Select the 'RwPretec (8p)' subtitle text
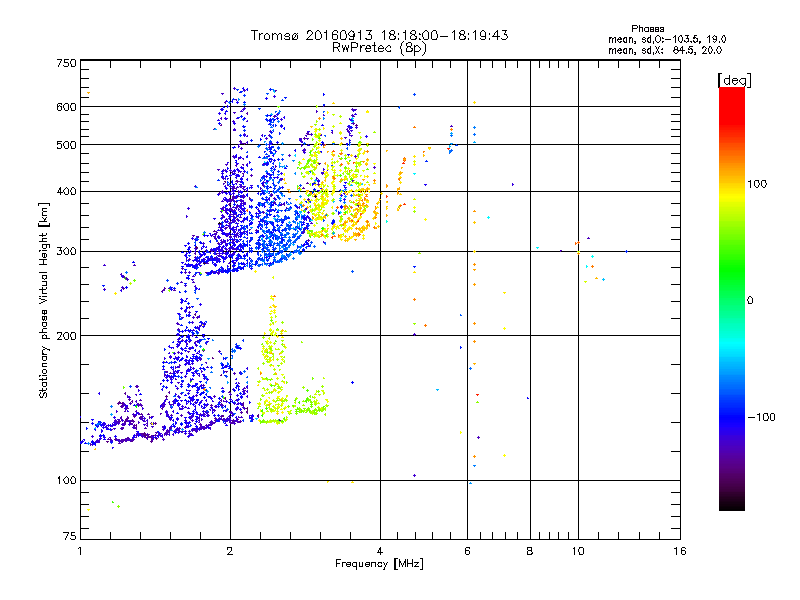The height and width of the screenshot is (600, 800). tap(379, 48)
